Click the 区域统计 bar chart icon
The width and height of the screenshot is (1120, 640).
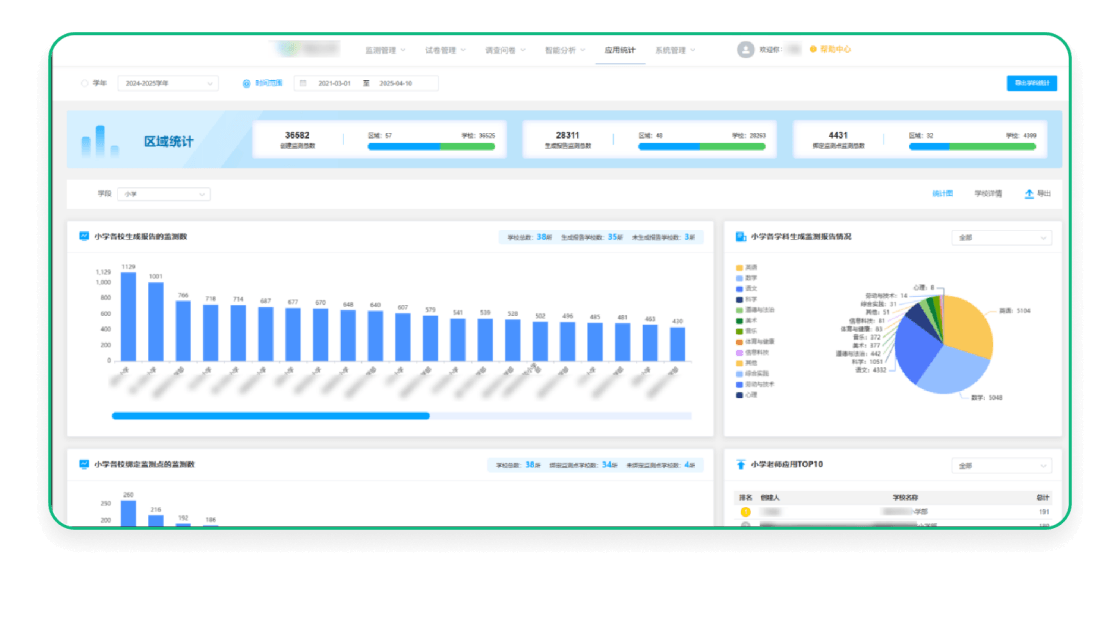click(x=100, y=141)
